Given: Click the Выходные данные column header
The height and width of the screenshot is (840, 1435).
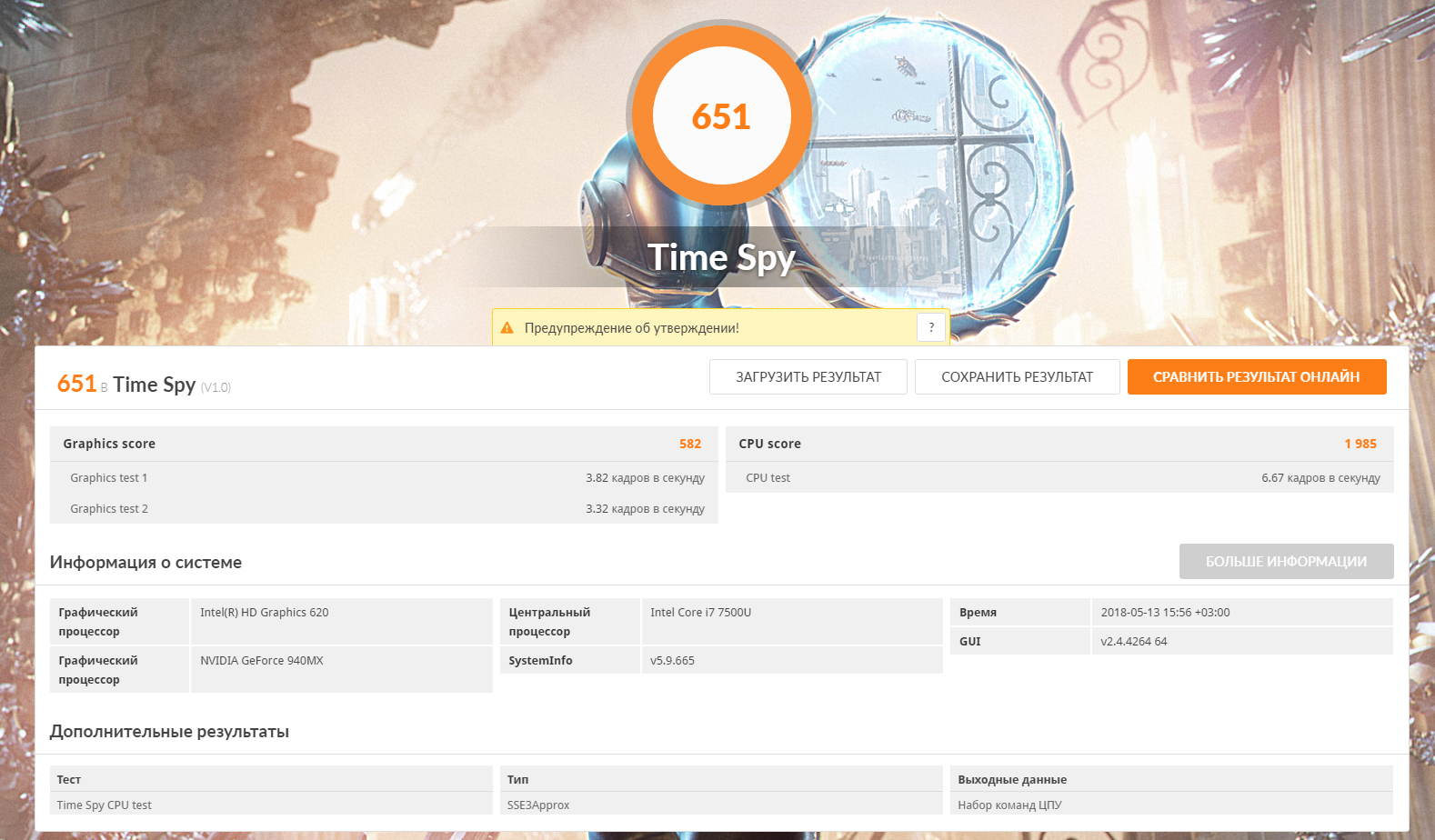Looking at the screenshot, I should pos(1012,780).
